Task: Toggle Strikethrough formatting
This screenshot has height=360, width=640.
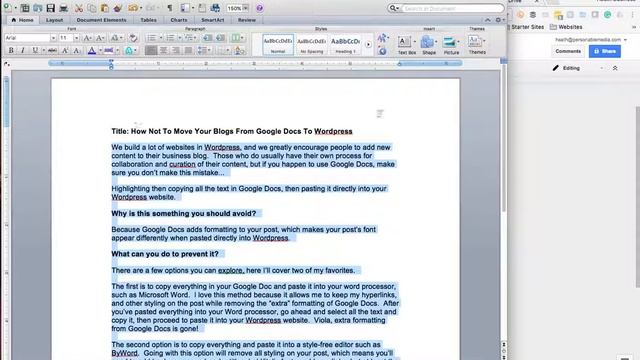Action: 52,51
